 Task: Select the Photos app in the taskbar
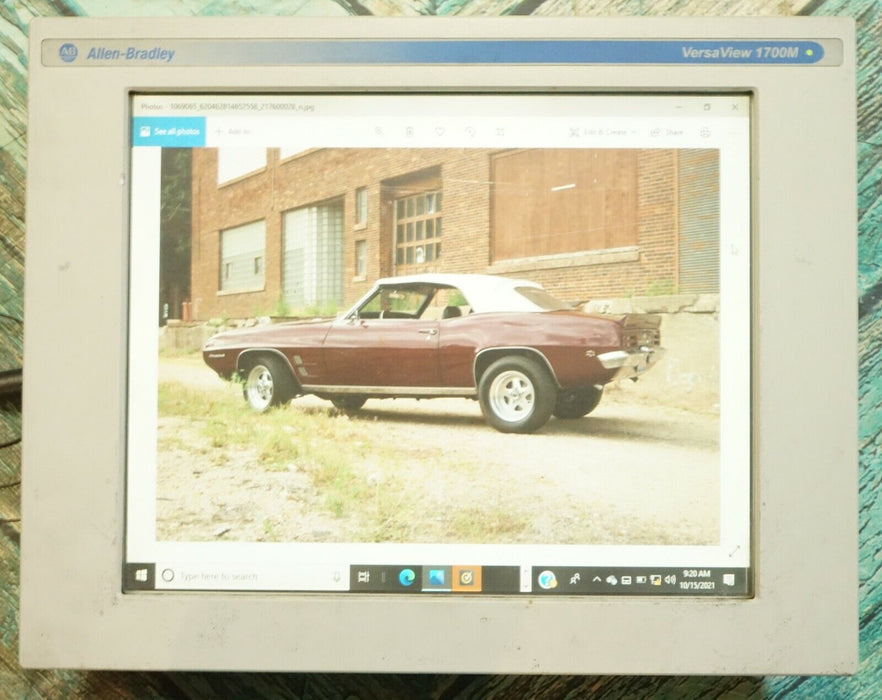436,577
